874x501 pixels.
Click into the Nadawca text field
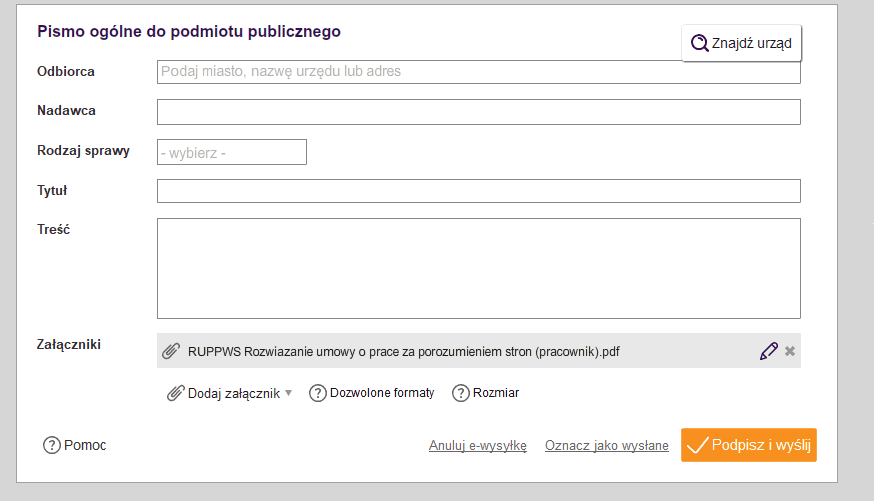(478, 112)
